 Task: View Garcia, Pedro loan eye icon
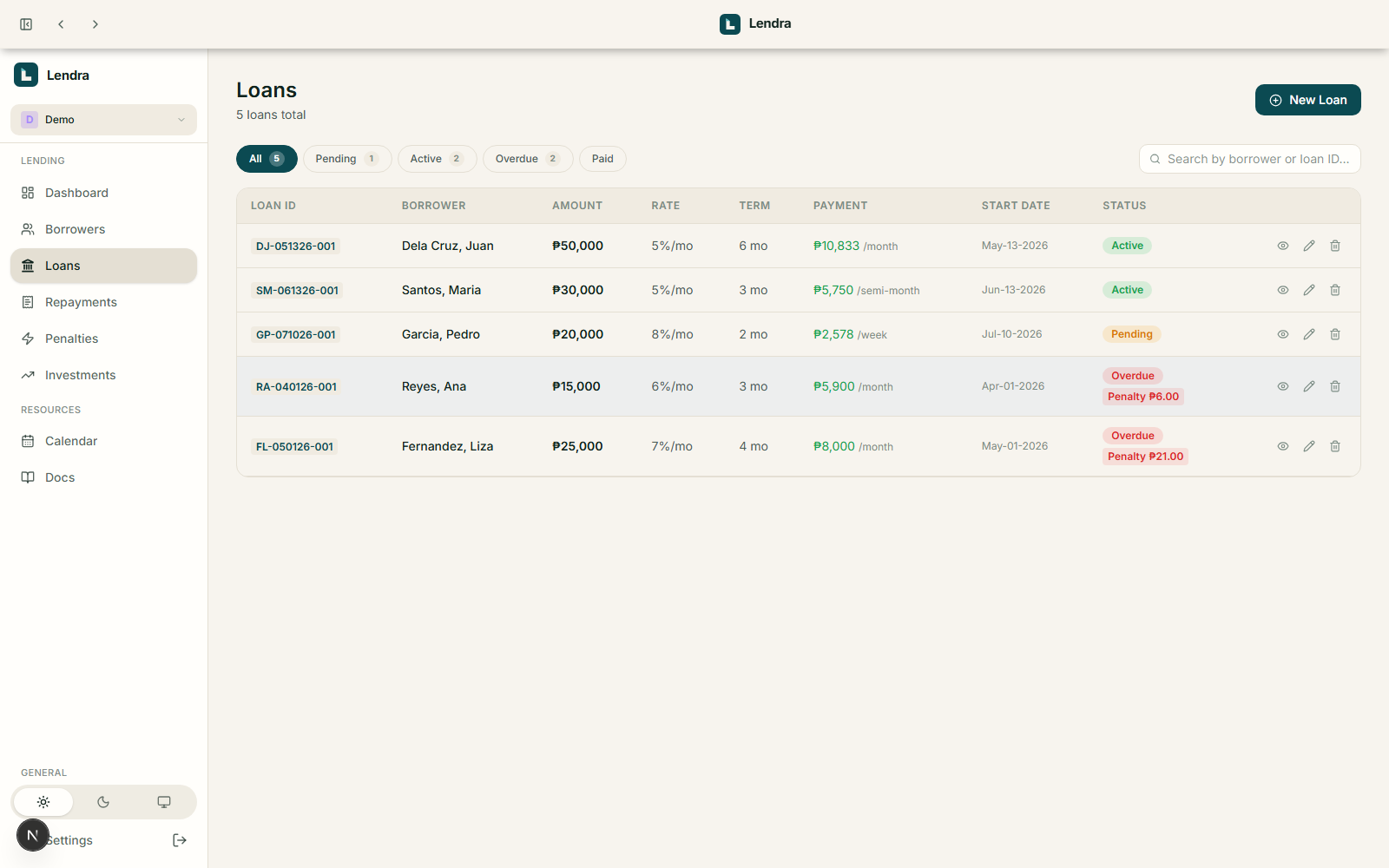click(1283, 334)
